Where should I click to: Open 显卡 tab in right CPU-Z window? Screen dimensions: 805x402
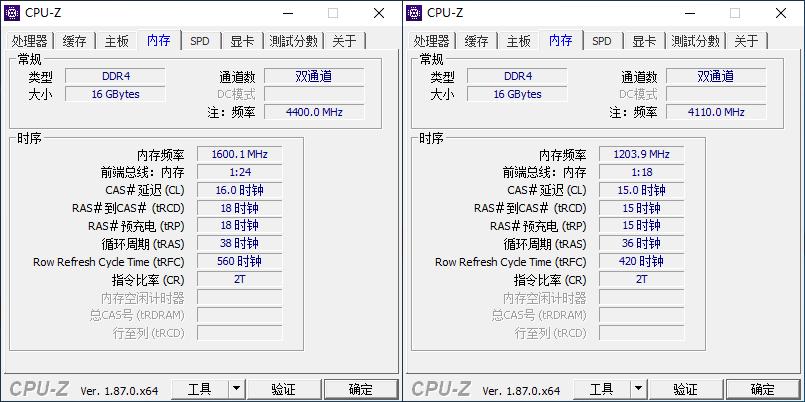(644, 41)
